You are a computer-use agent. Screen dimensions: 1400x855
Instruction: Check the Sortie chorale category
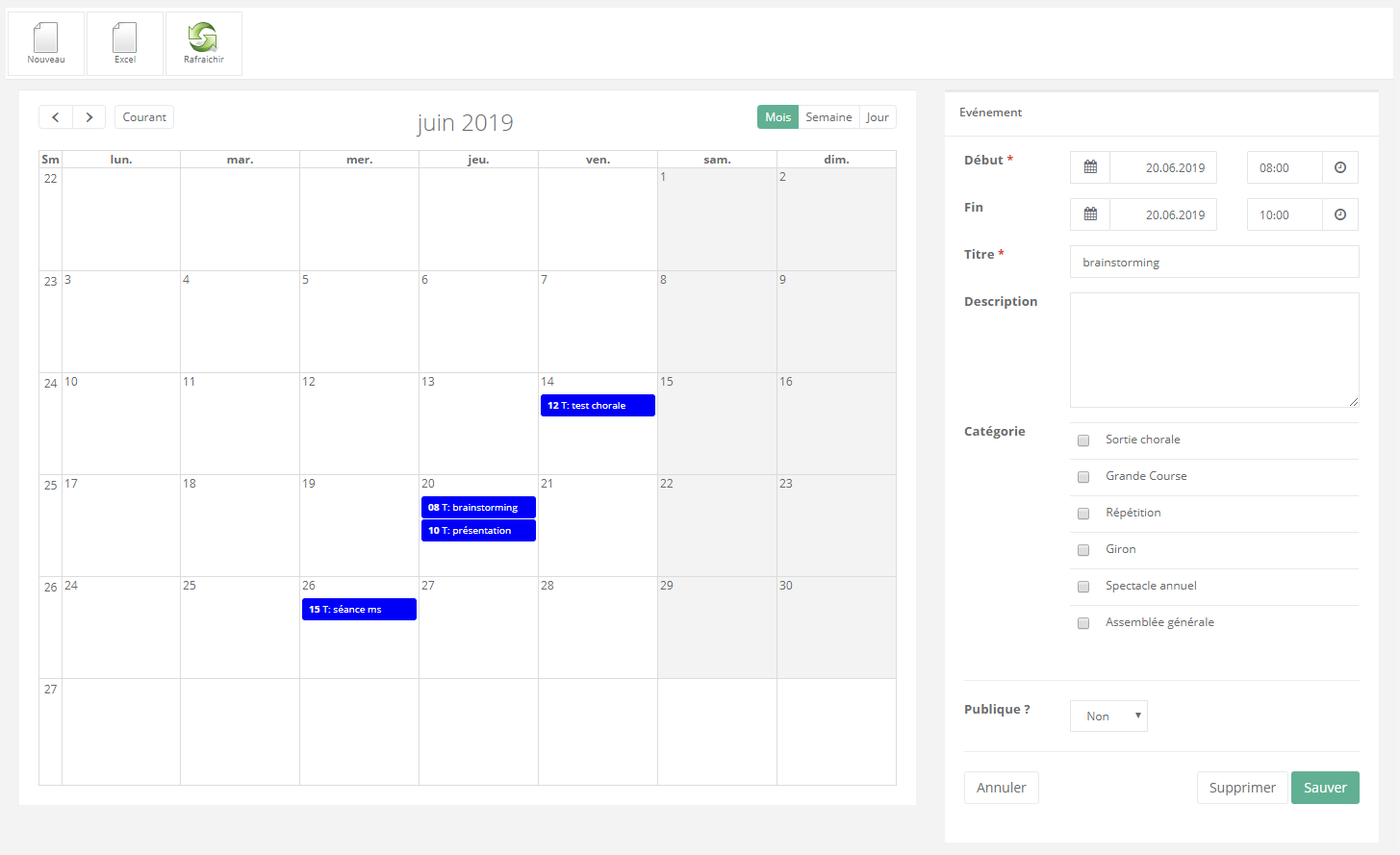pyautogui.click(x=1083, y=440)
